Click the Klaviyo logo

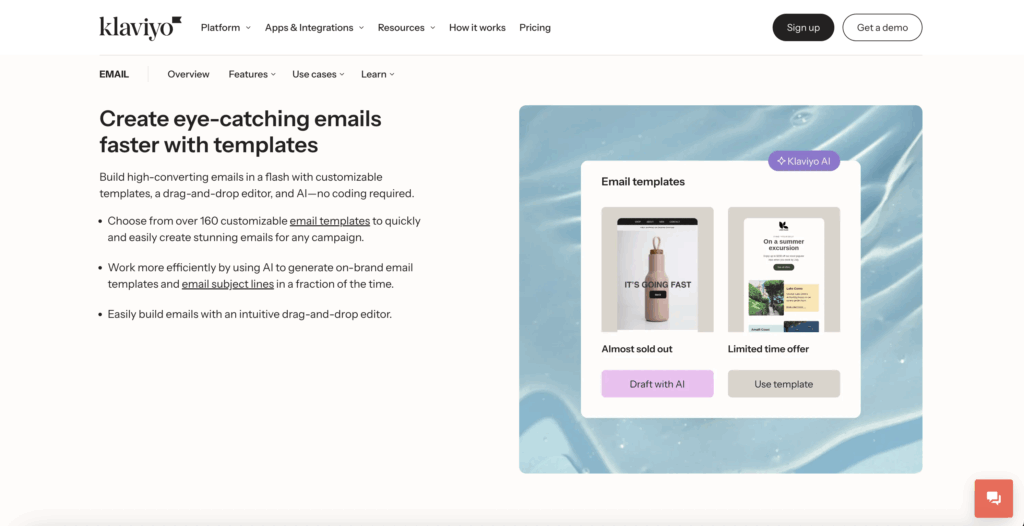click(140, 27)
